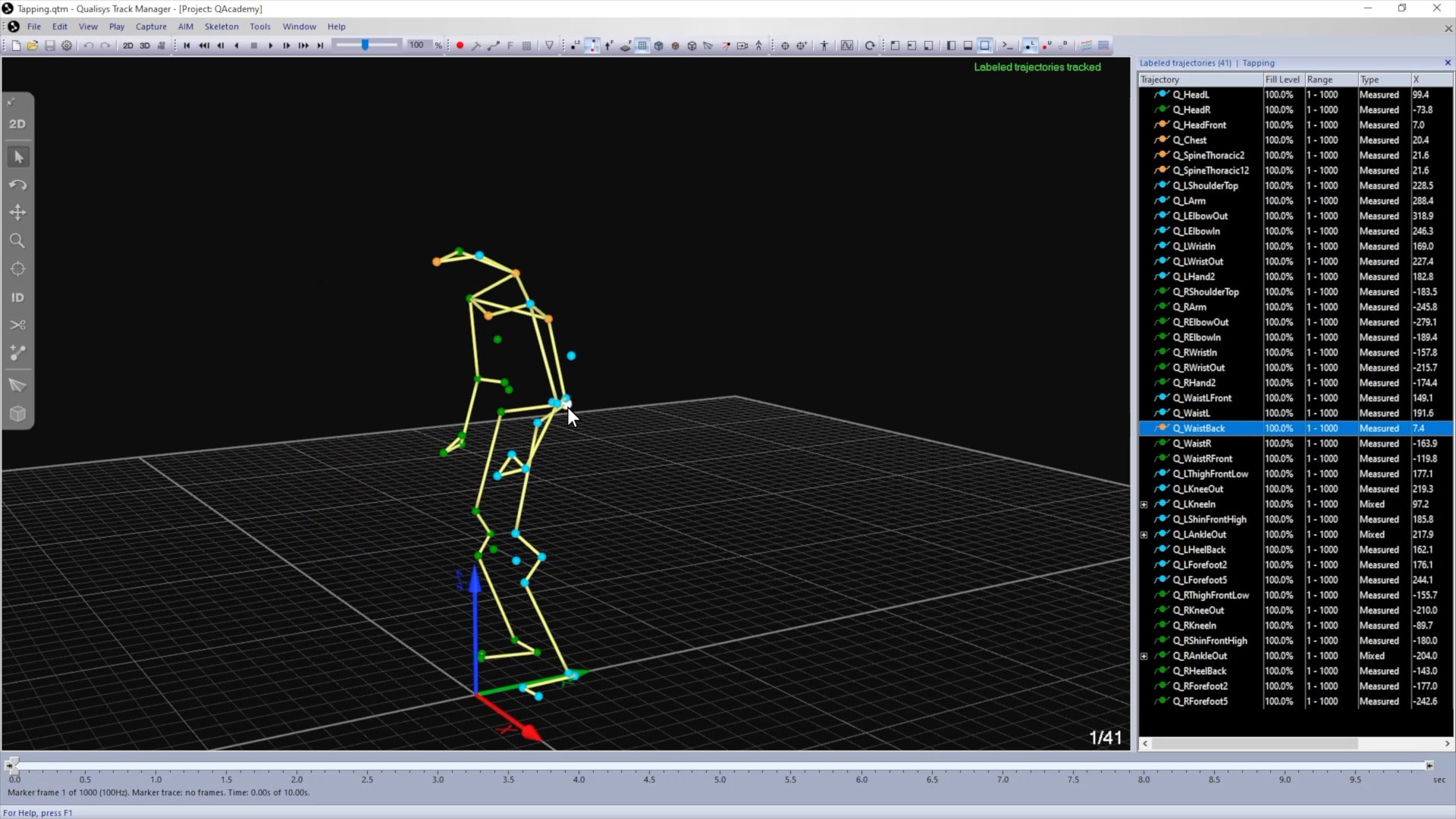Switch to 3D view in top toolbar

(144, 45)
